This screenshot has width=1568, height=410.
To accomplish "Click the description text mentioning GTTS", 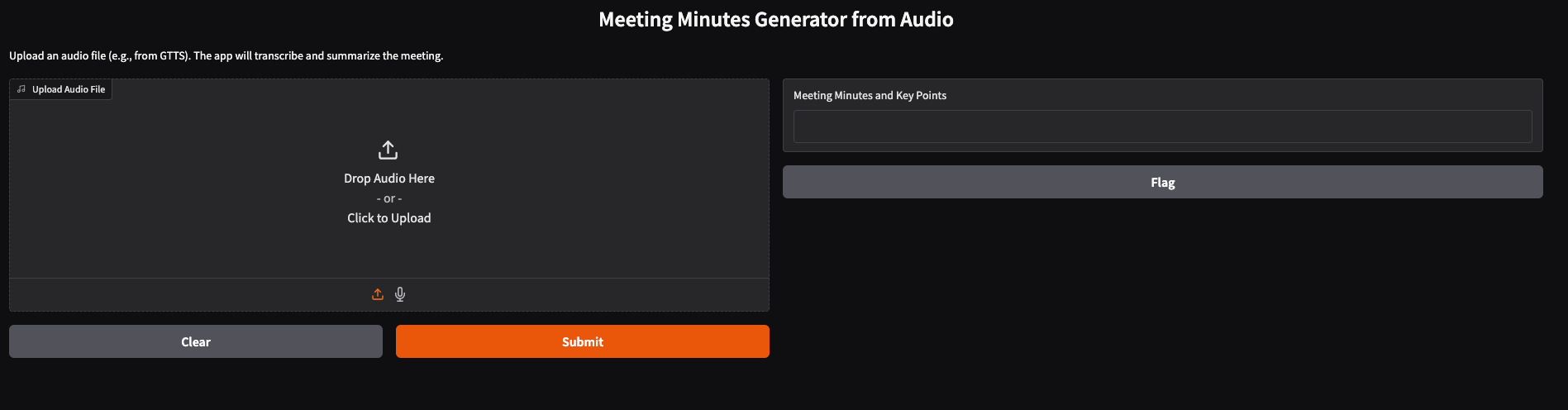I will pyautogui.click(x=226, y=55).
